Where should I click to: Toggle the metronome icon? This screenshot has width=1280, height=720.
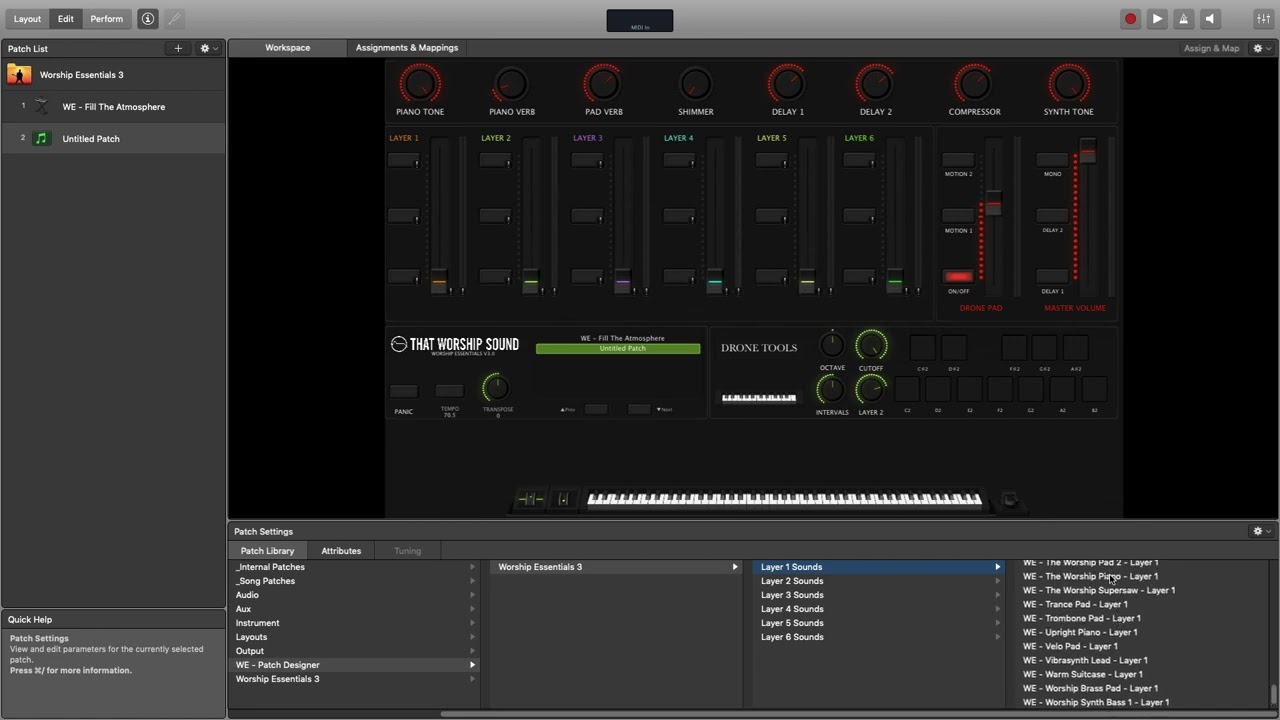click(1184, 19)
